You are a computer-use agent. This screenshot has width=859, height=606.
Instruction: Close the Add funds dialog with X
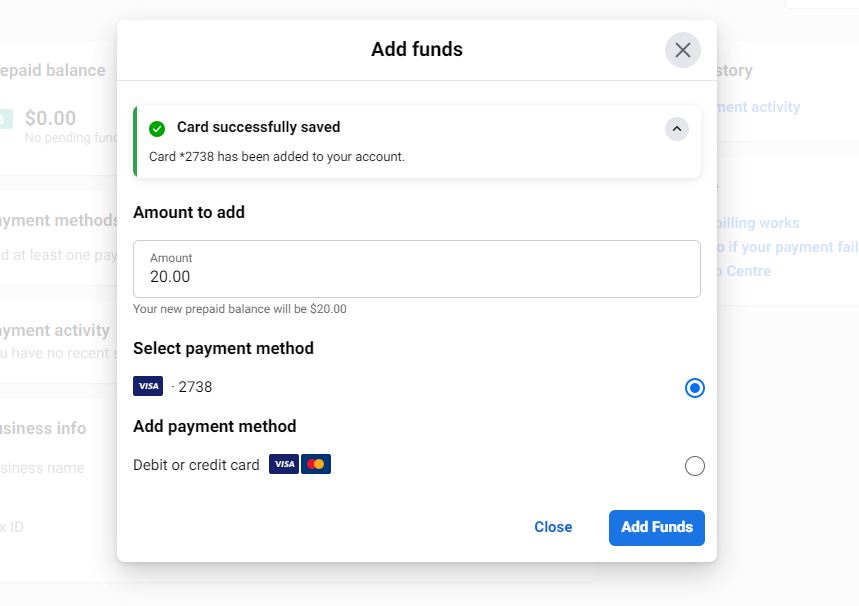pos(683,50)
